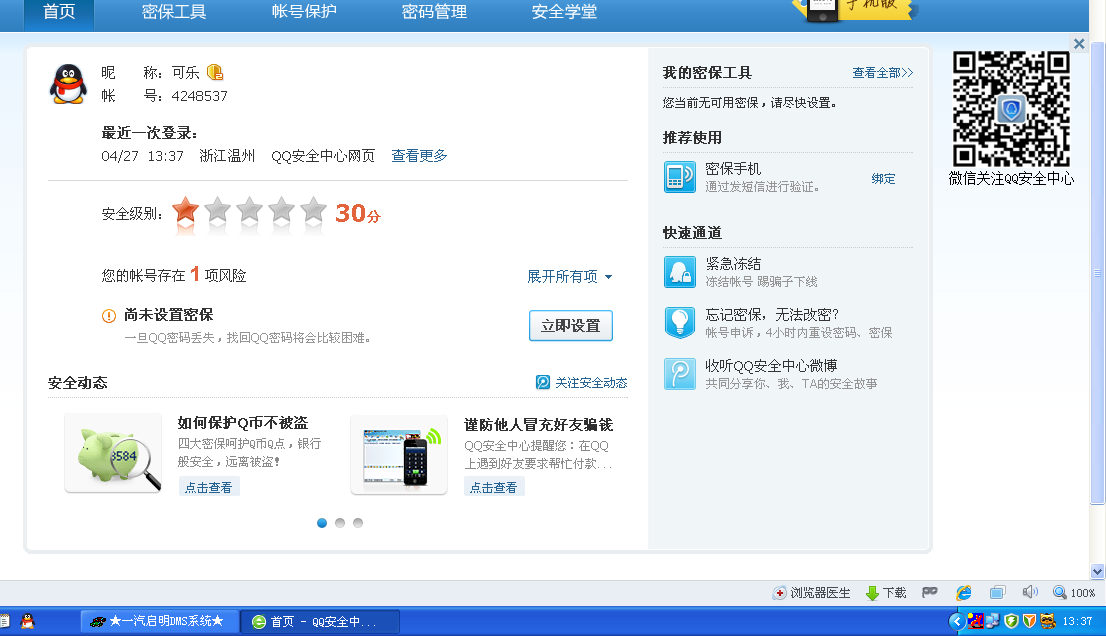Click the first orange security level star

186,211
